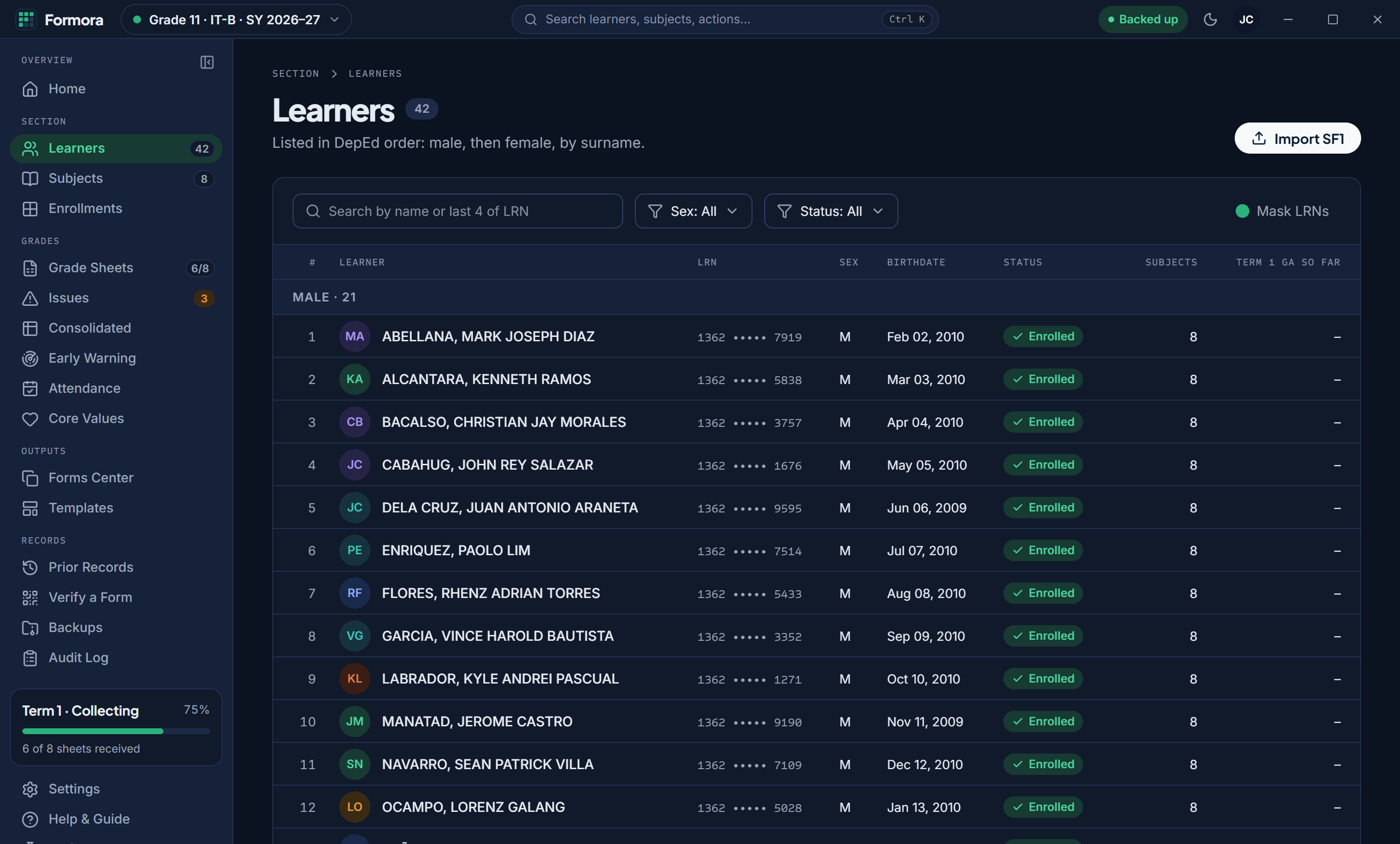Viewport: 1400px width, 844px height.
Task: Open Home in the sidebar
Action: tap(115, 88)
